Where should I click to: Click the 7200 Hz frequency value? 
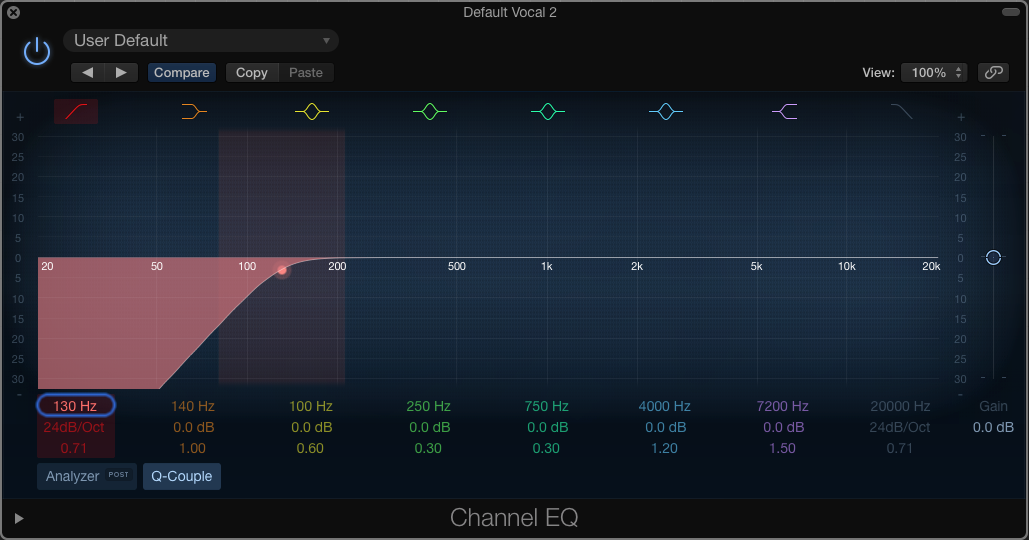pyautogui.click(x=782, y=406)
